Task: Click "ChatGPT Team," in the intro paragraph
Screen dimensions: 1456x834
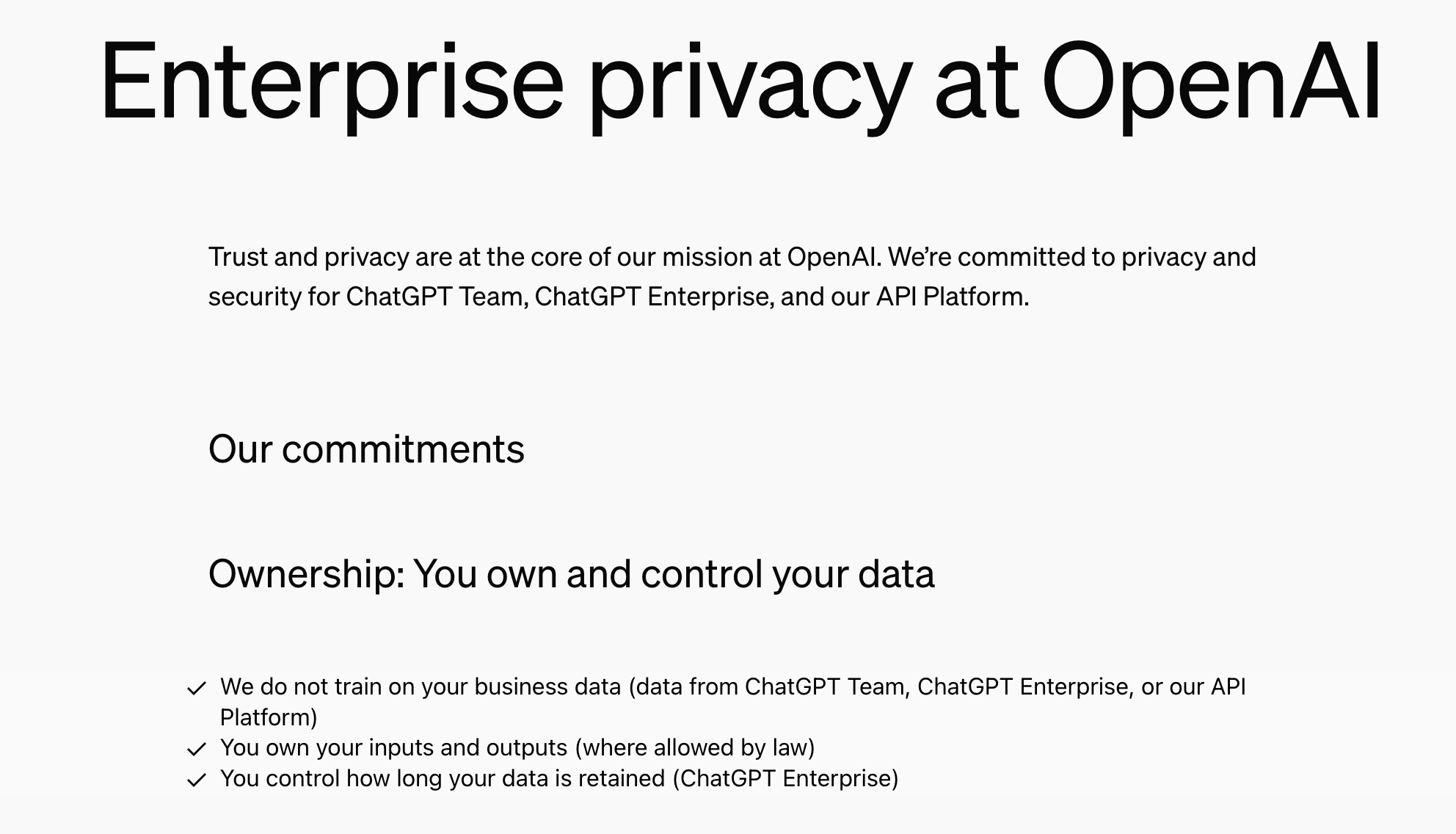Action: click(437, 297)
